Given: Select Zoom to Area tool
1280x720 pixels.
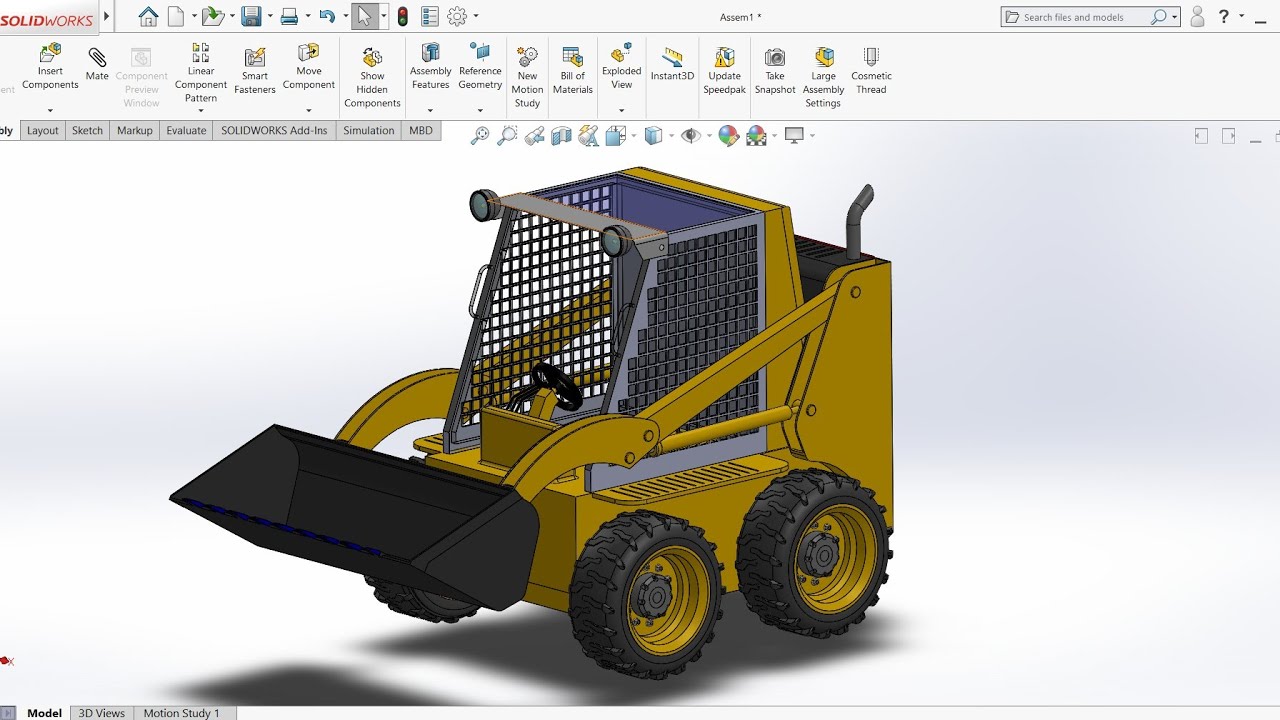Looking at the screenshot, I should tap(507, 136).
